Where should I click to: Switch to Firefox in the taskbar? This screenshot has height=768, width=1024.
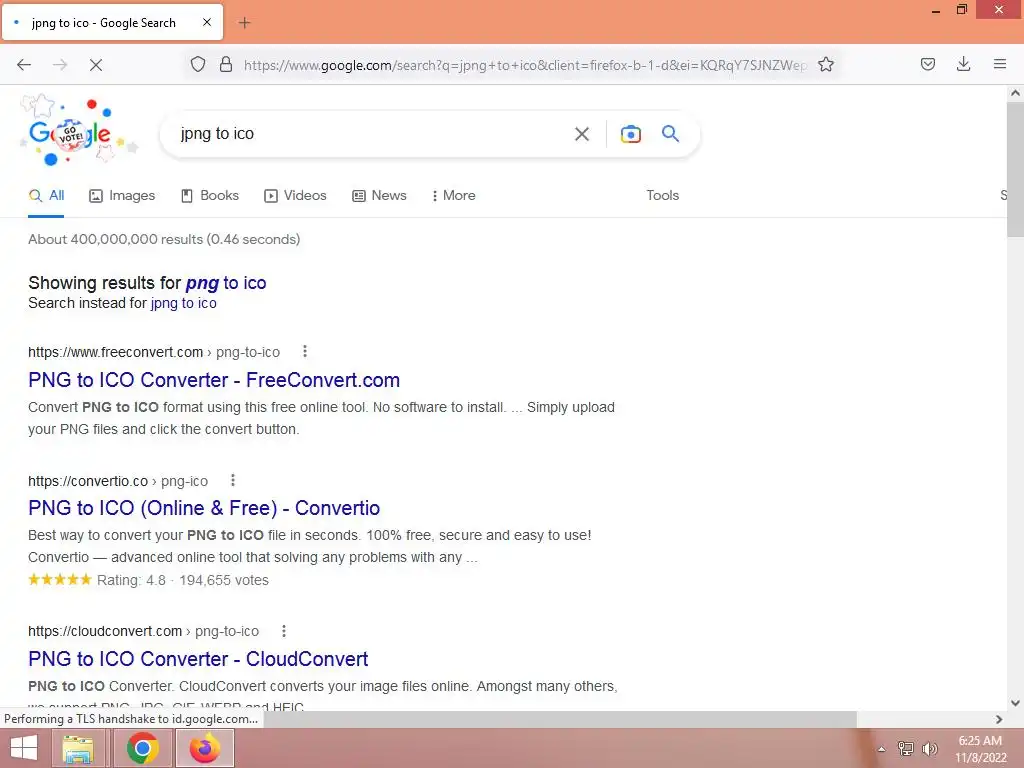pyautogui.click(x=205, y=748)
